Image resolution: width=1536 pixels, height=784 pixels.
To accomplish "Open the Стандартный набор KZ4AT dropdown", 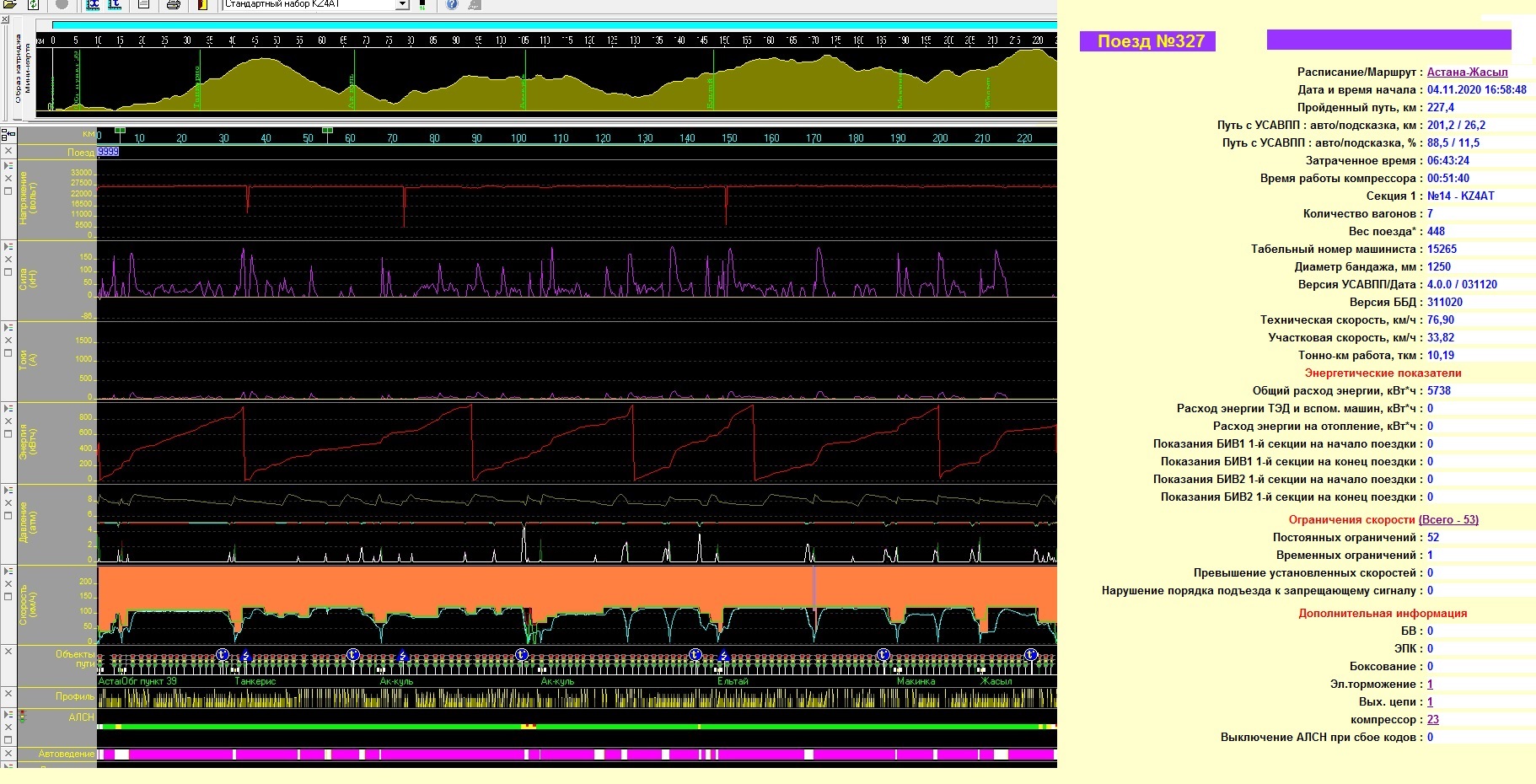I will click(402, 4).
